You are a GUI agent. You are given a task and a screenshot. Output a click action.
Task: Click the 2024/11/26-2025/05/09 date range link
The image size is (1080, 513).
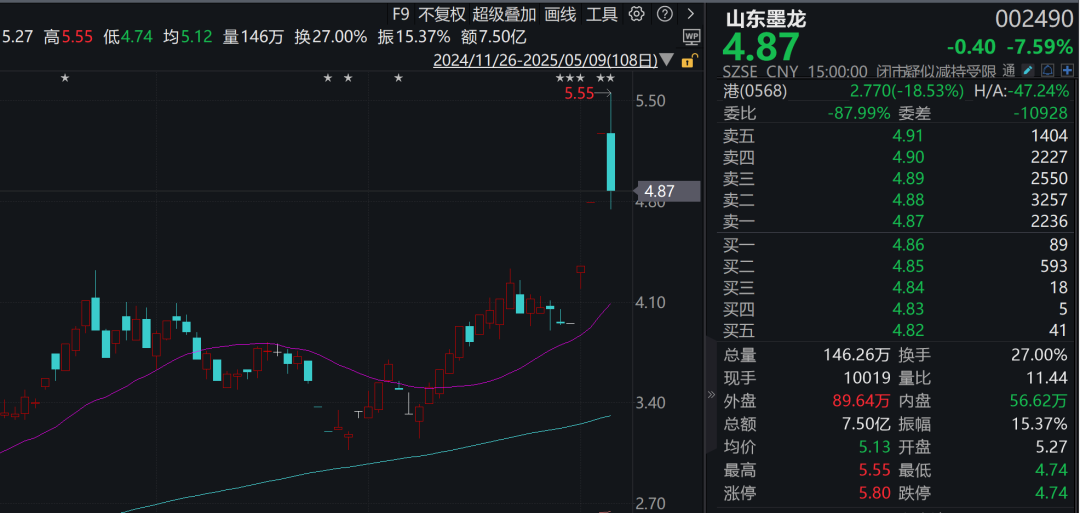coord(545,61)
